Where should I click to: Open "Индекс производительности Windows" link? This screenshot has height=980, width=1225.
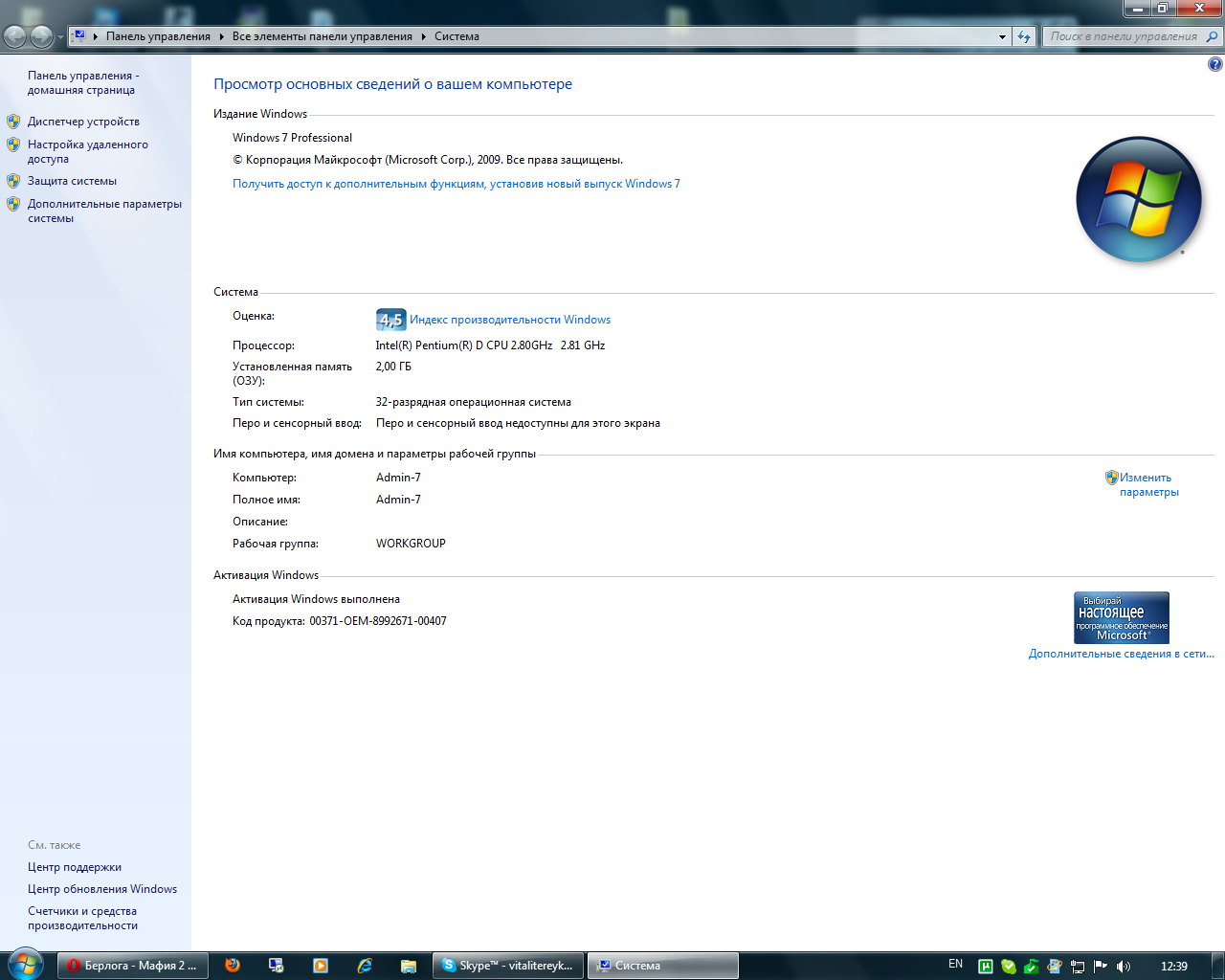[x=510, y=320]
